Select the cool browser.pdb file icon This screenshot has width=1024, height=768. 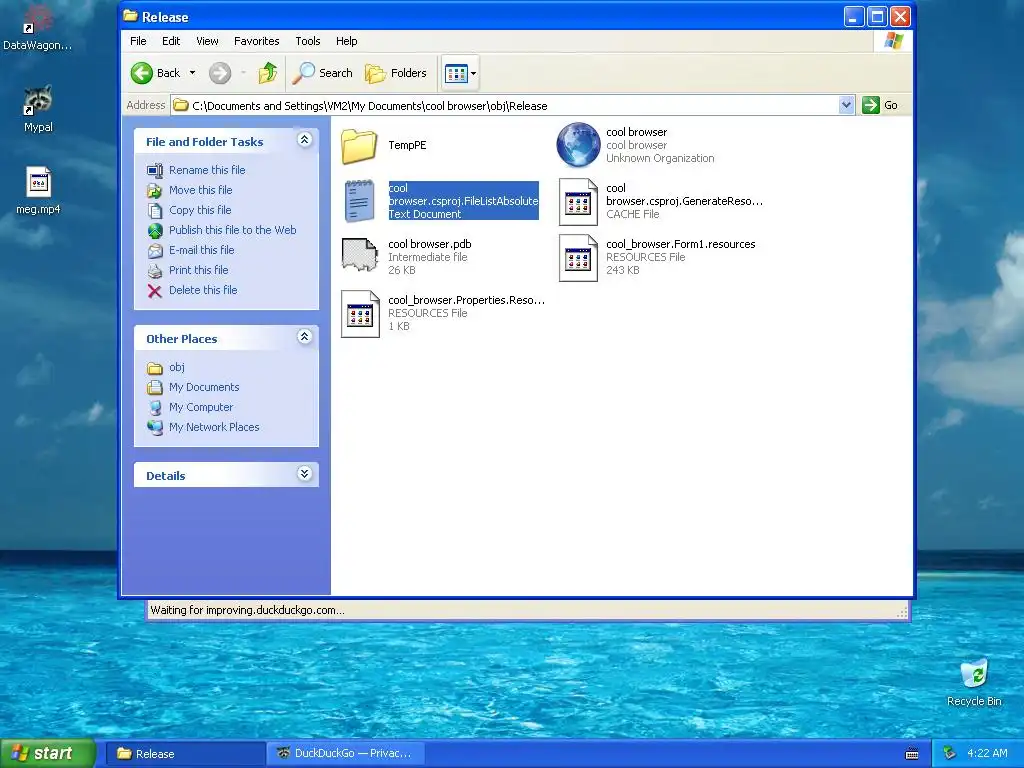[359, 255]
